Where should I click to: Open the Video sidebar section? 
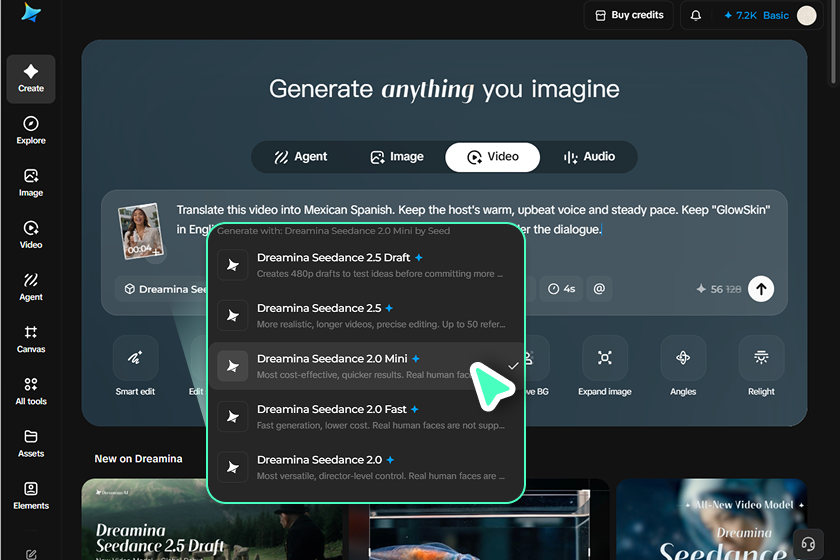31,235
